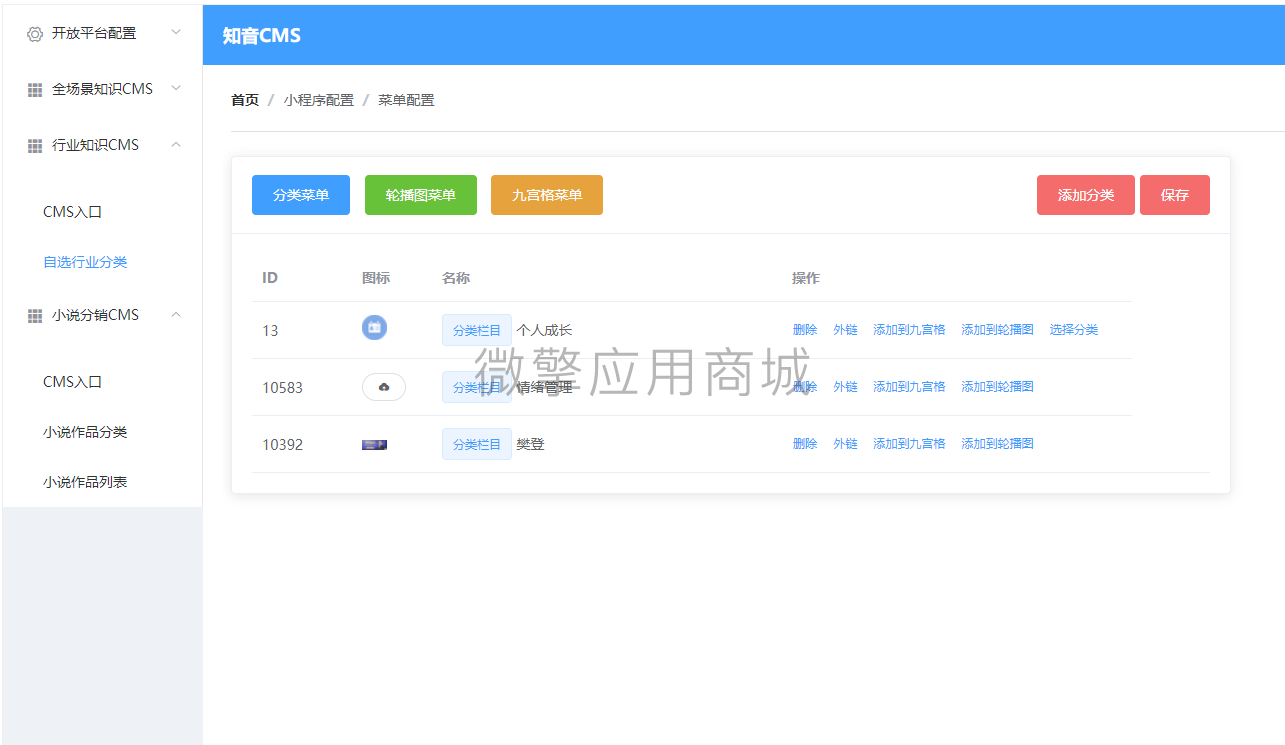
Task: Click the 分类栏目 tag beside 个人成长
Action: 477,330
